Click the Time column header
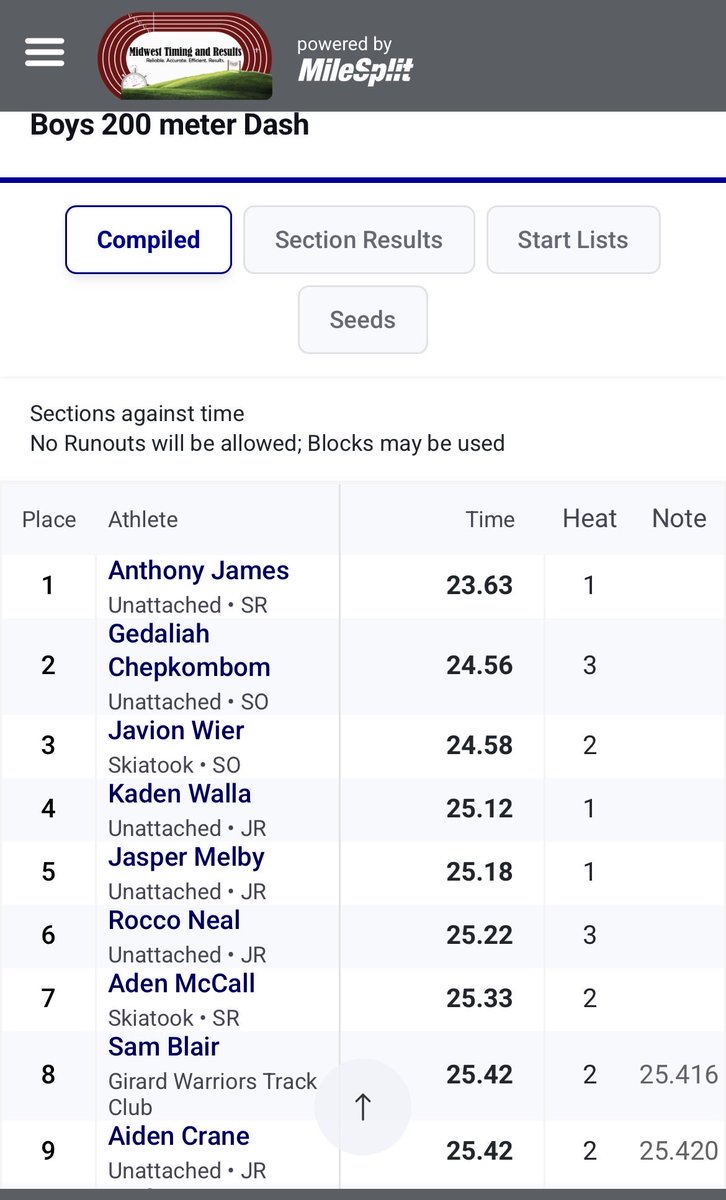Screen dimensions: 726x1200 pyautogui.click(x=490, y=519)
